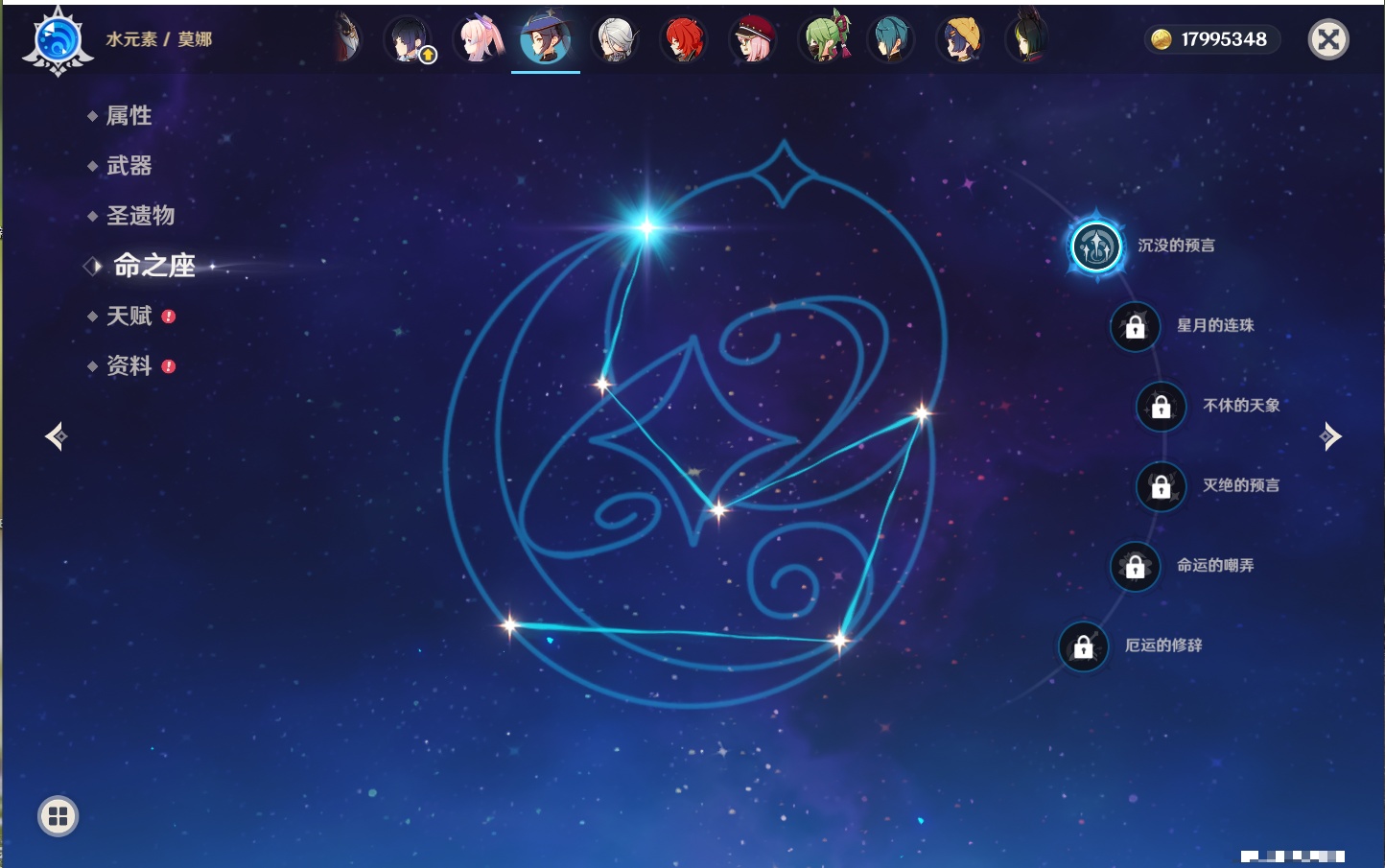Click the 不休的天象 label
Screen dimensions: 1385x868
click(1241, 406)
